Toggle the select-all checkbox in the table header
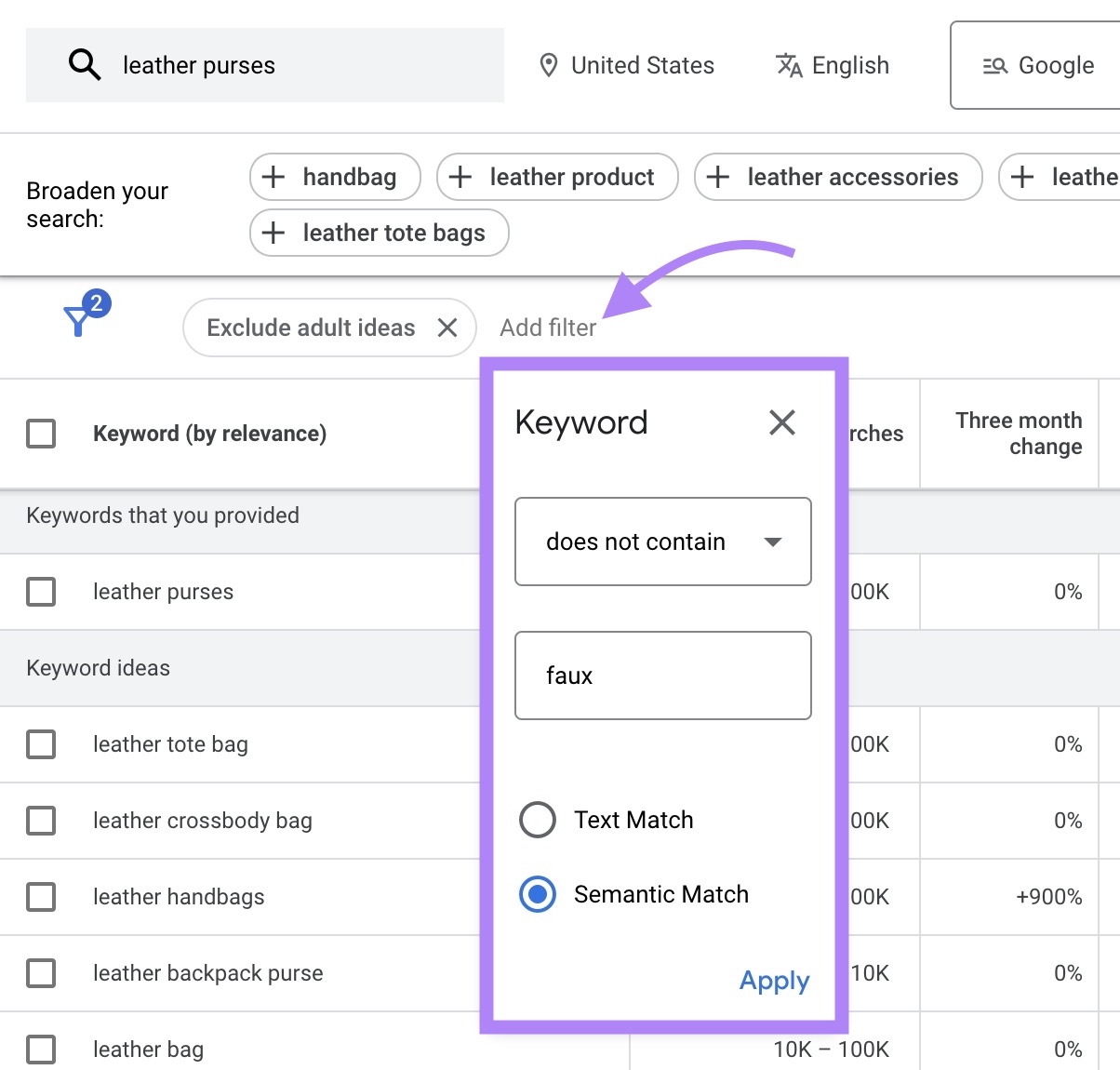 click(41, 434)
